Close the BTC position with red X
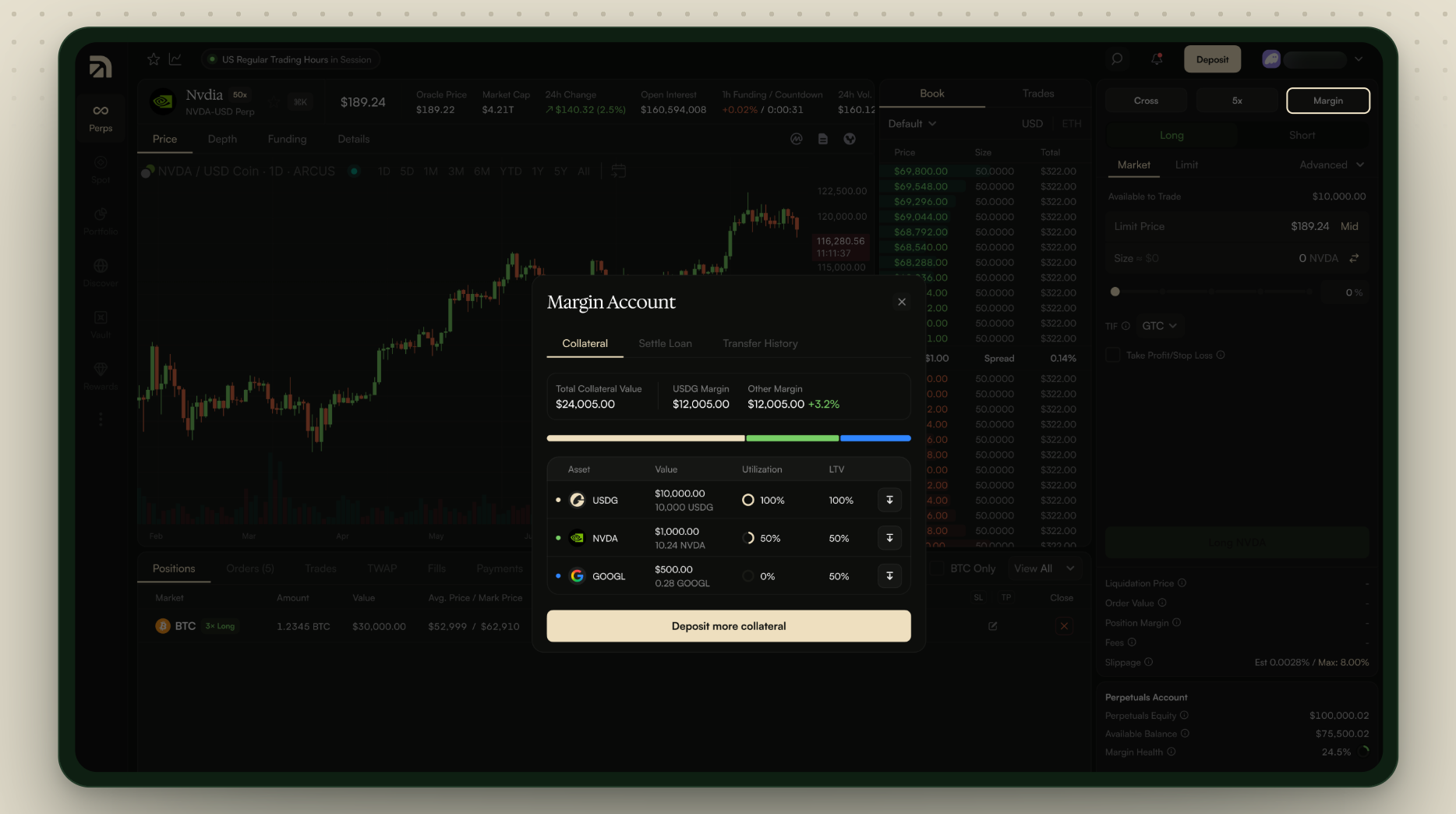This screenshot has width=1456, height=814. (x=1064, y=626)
